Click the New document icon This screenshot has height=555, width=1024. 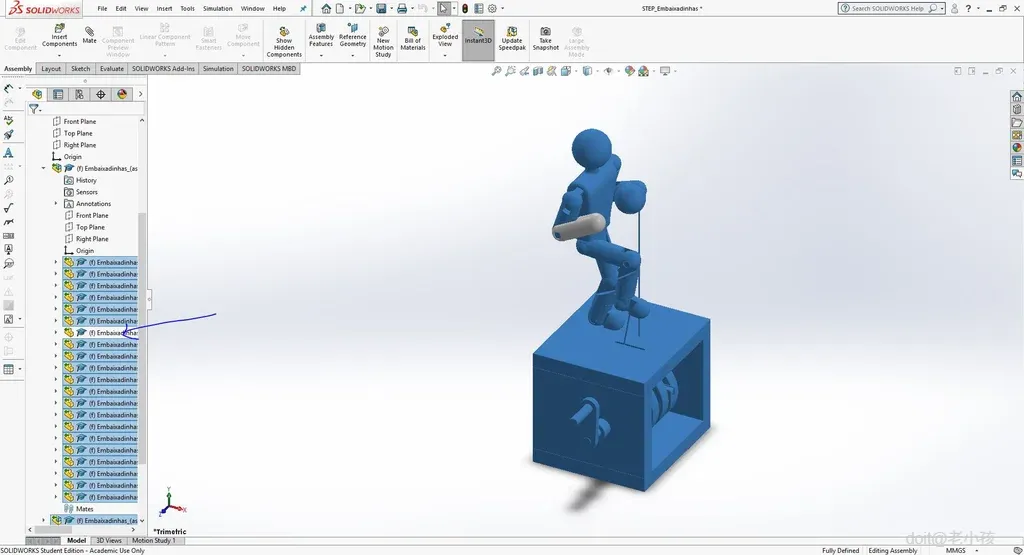(340, 8)
